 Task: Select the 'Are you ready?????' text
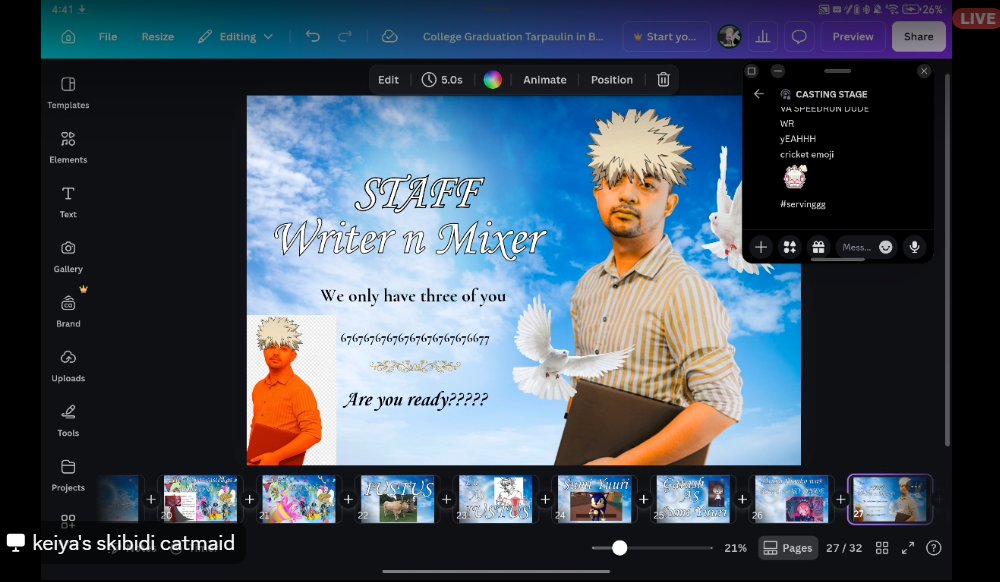pyautogui.click(x=415, y=400)
